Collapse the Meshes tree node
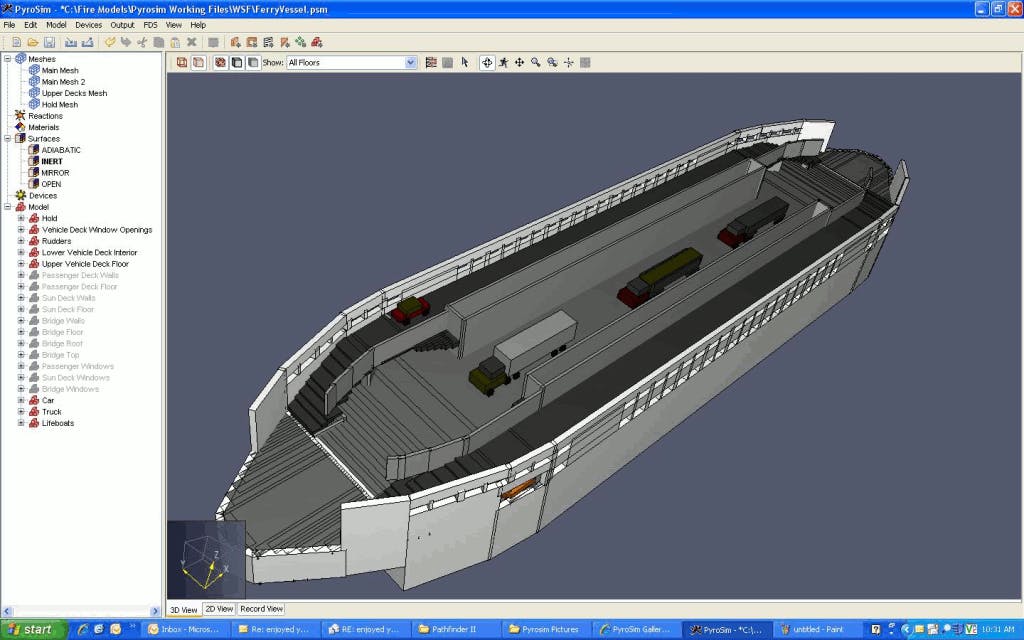 [7, 59]
